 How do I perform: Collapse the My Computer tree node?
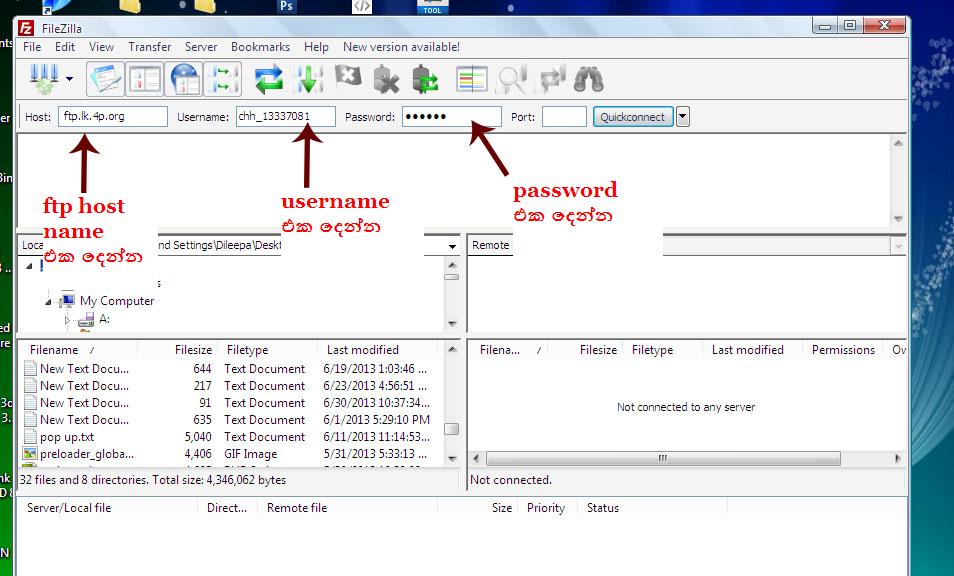click(48, 302)
